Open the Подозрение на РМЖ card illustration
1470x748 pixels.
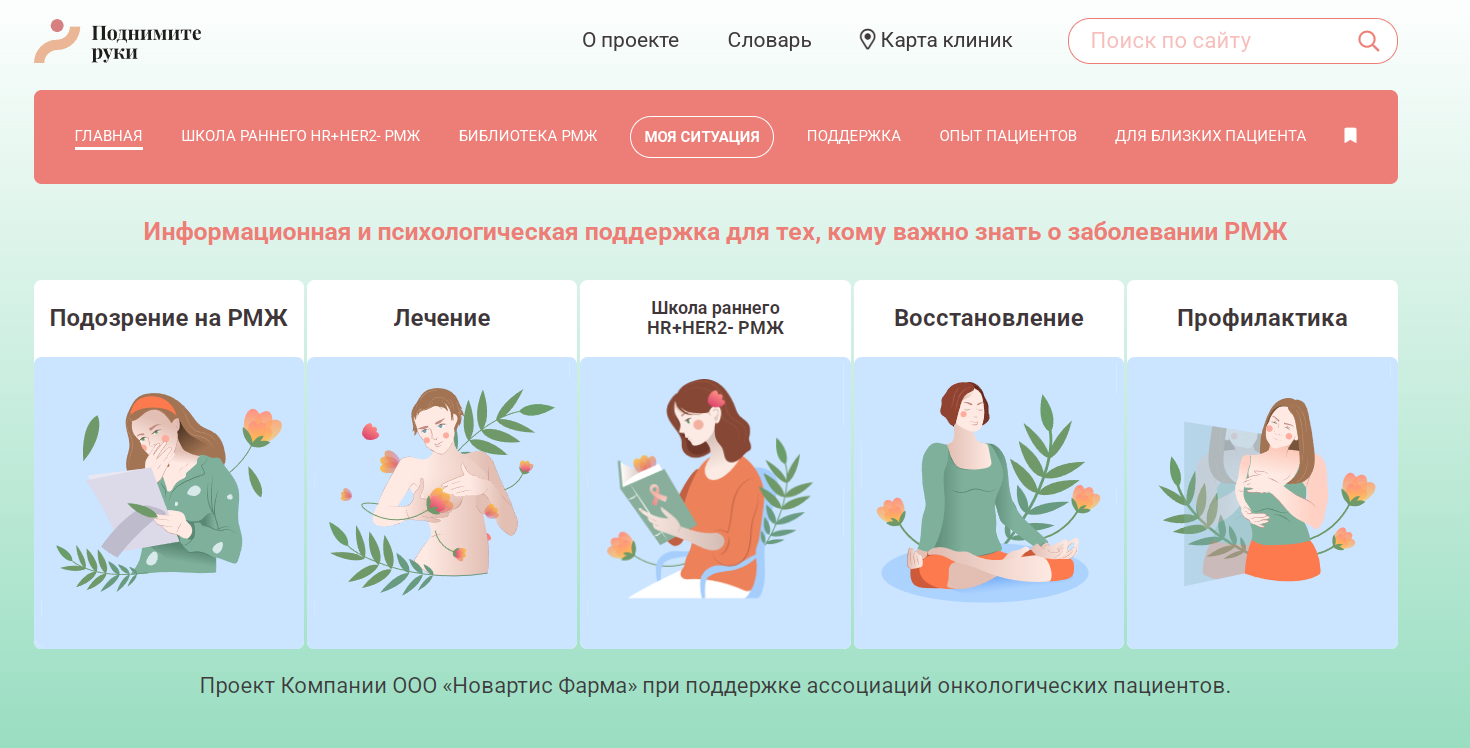(x=169, y=503)
